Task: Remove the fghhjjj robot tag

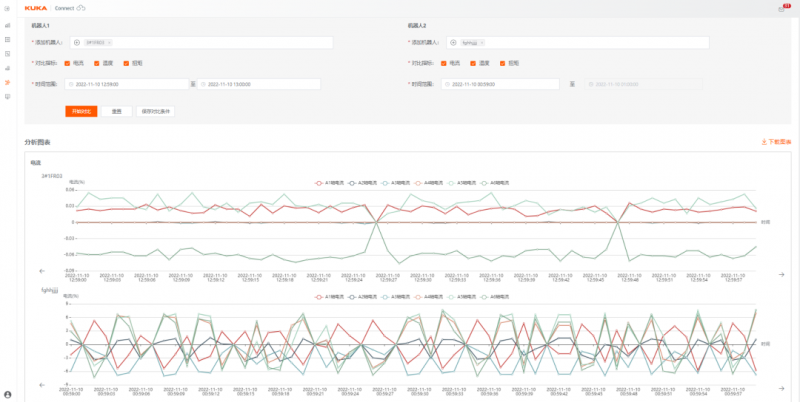Action: click(482, 43)
